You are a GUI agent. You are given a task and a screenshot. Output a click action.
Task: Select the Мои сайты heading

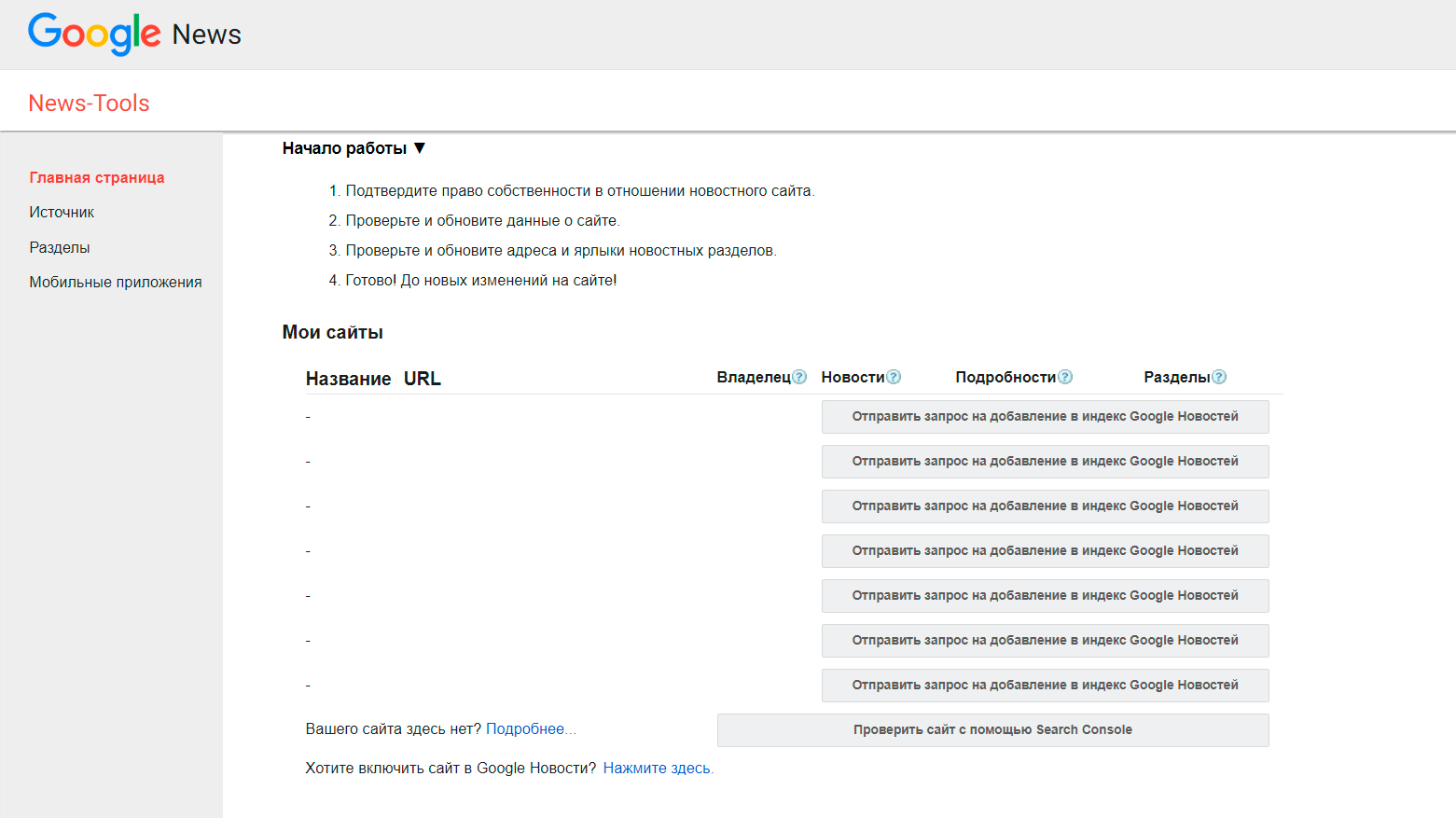(333, 332)
